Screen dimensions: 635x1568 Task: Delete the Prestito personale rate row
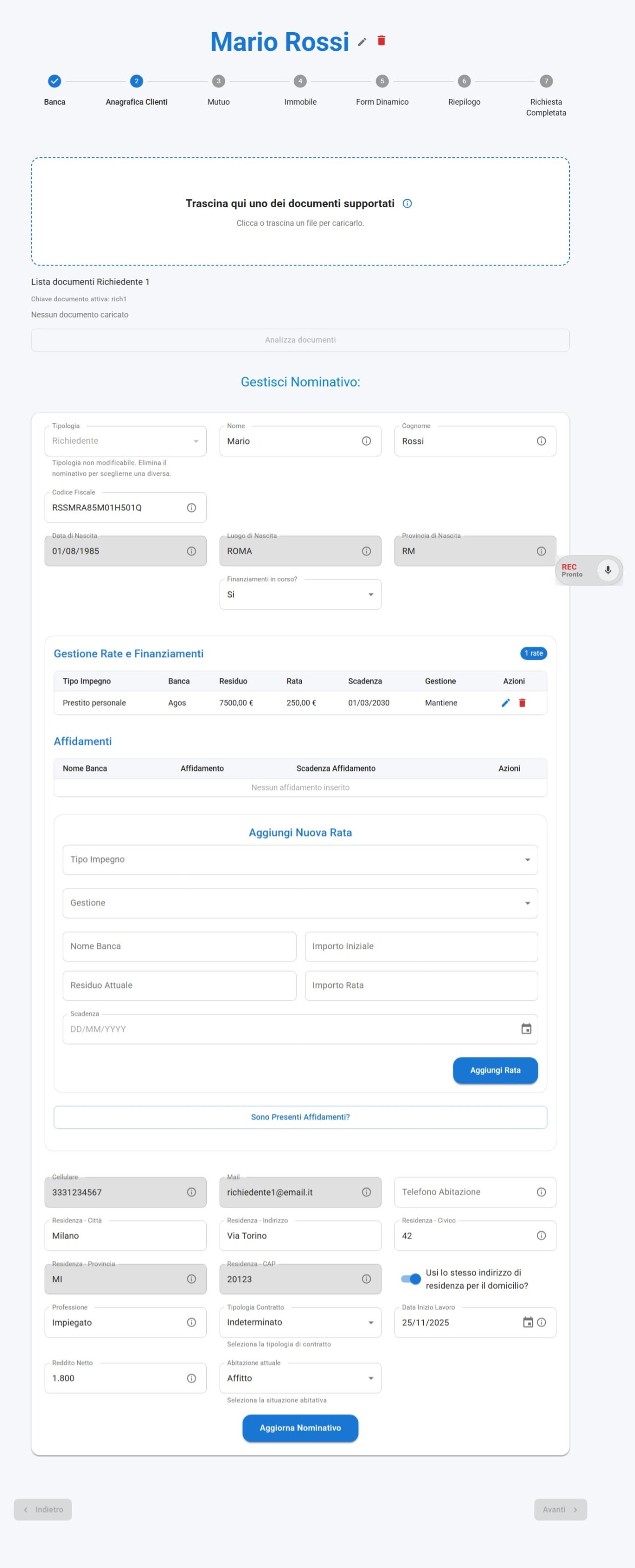522,703
